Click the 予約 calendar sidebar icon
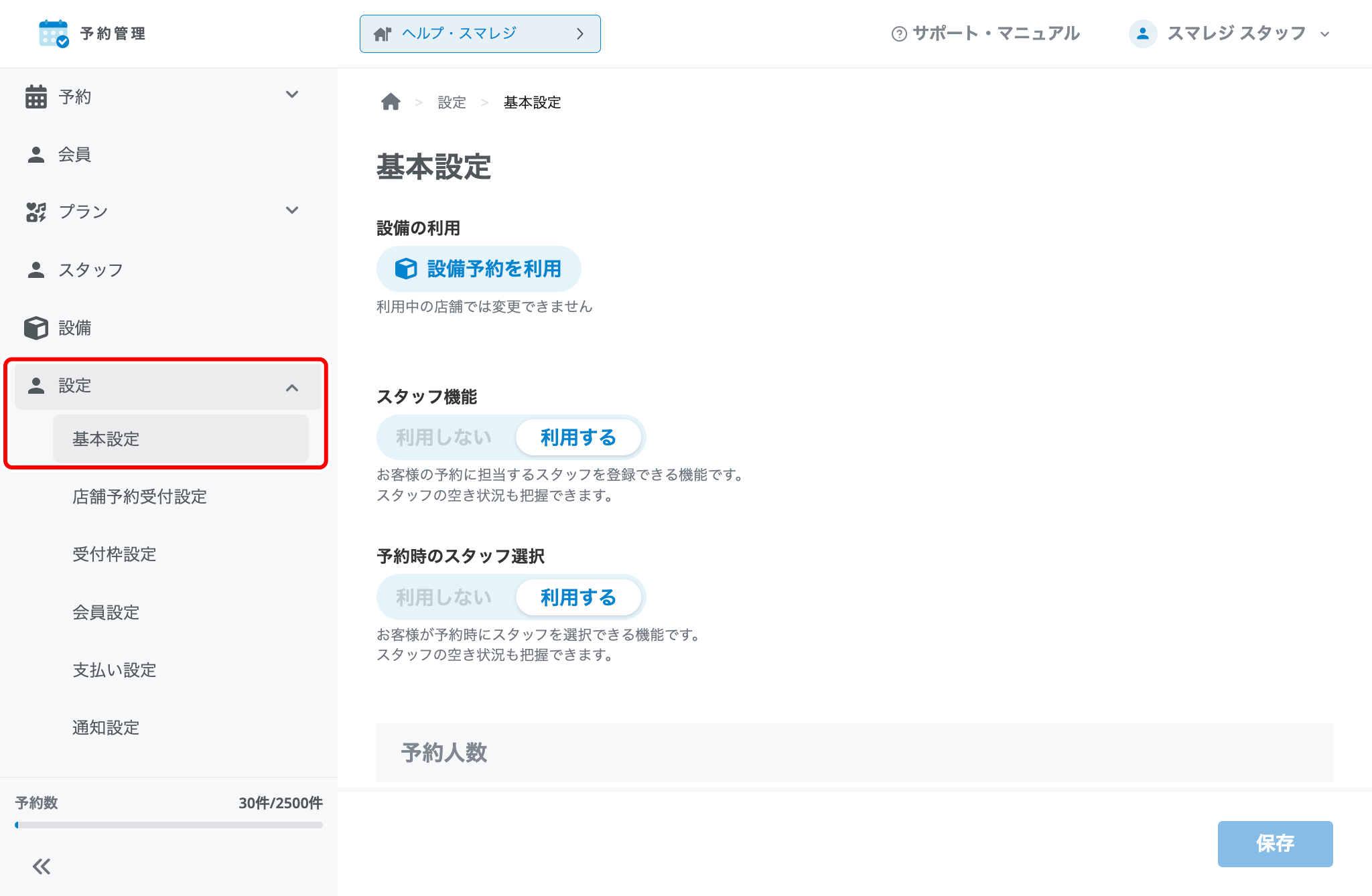 [x=36, y=96]
